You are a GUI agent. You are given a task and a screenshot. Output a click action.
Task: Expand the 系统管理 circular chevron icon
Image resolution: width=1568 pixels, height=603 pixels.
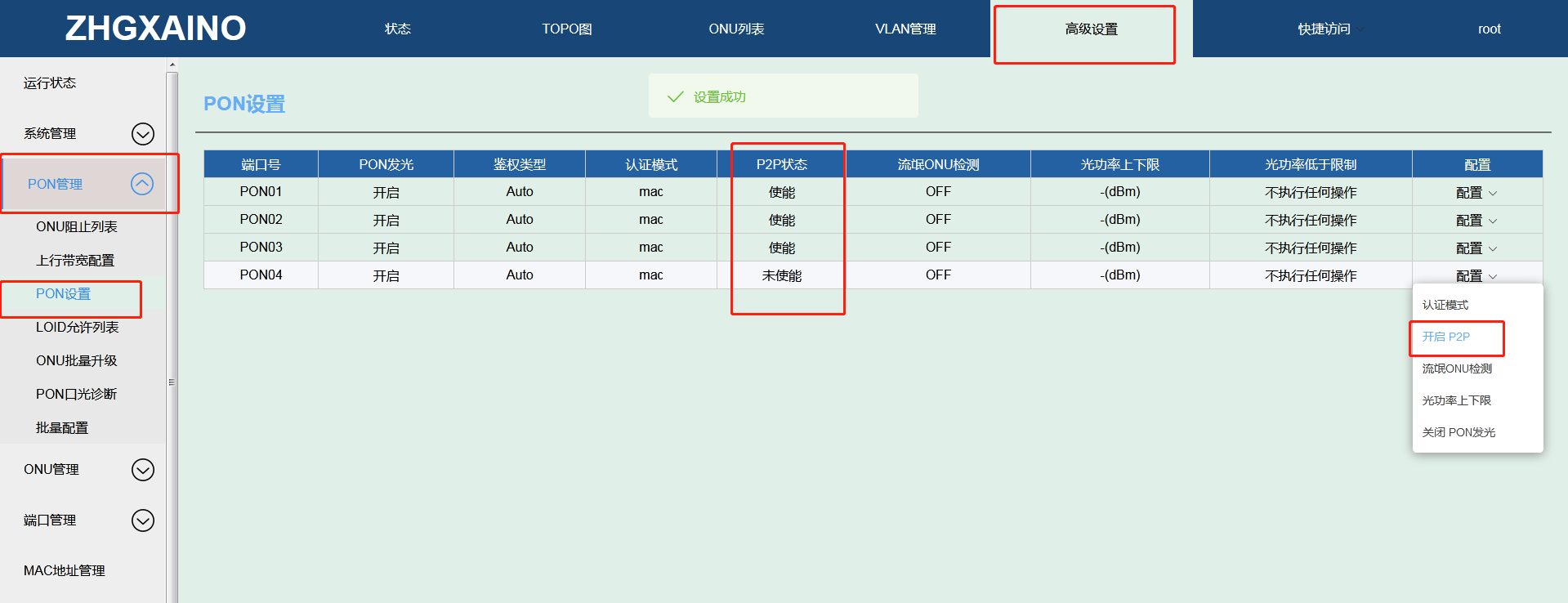coord(143,134)
